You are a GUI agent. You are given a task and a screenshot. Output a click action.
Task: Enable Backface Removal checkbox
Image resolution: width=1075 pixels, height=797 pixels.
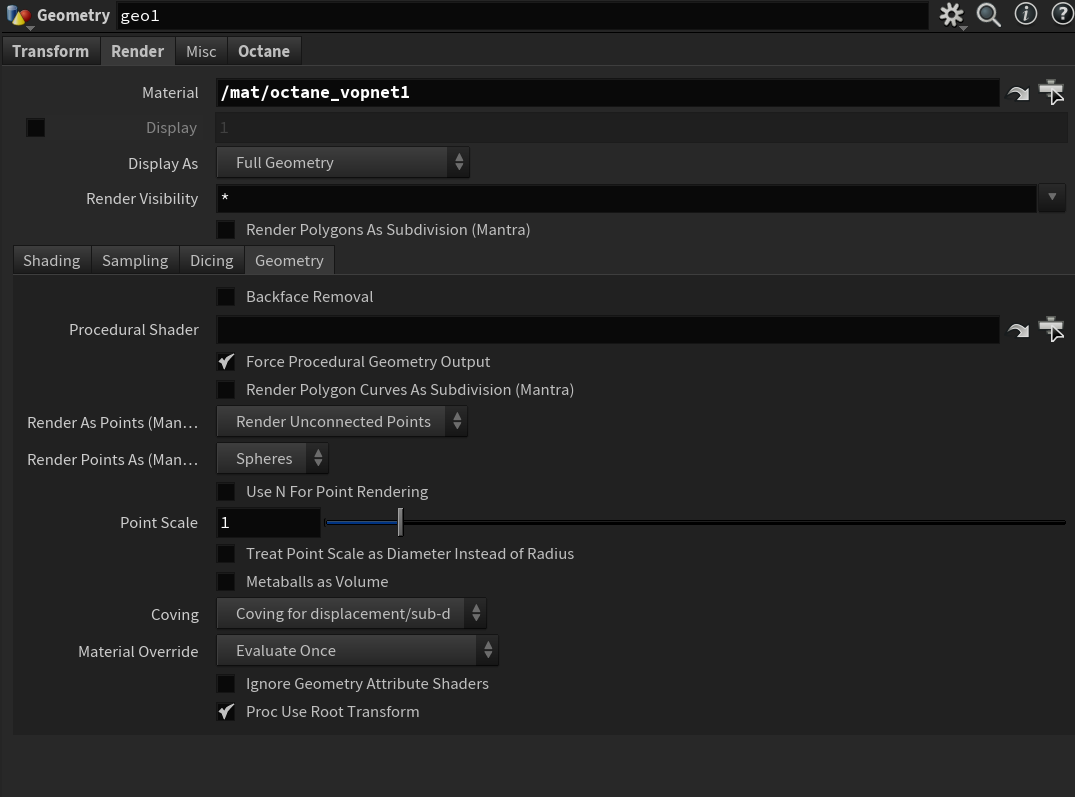coord(227,297)
